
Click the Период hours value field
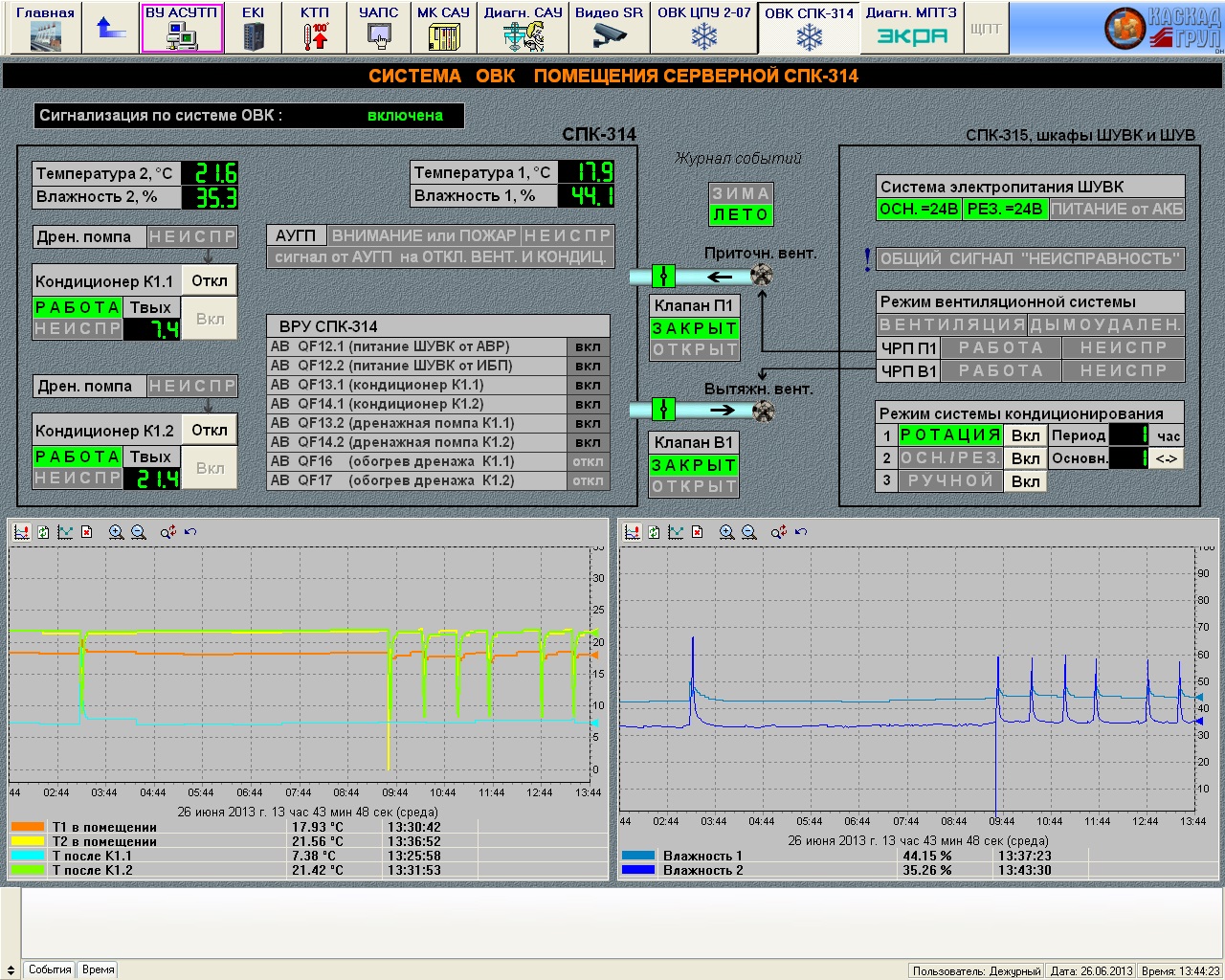(1129, 435)
